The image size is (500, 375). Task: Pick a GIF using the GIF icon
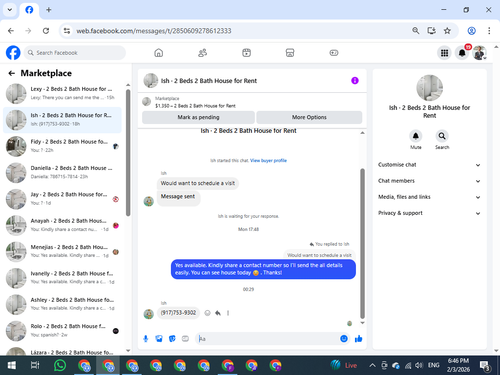(185, 339)
